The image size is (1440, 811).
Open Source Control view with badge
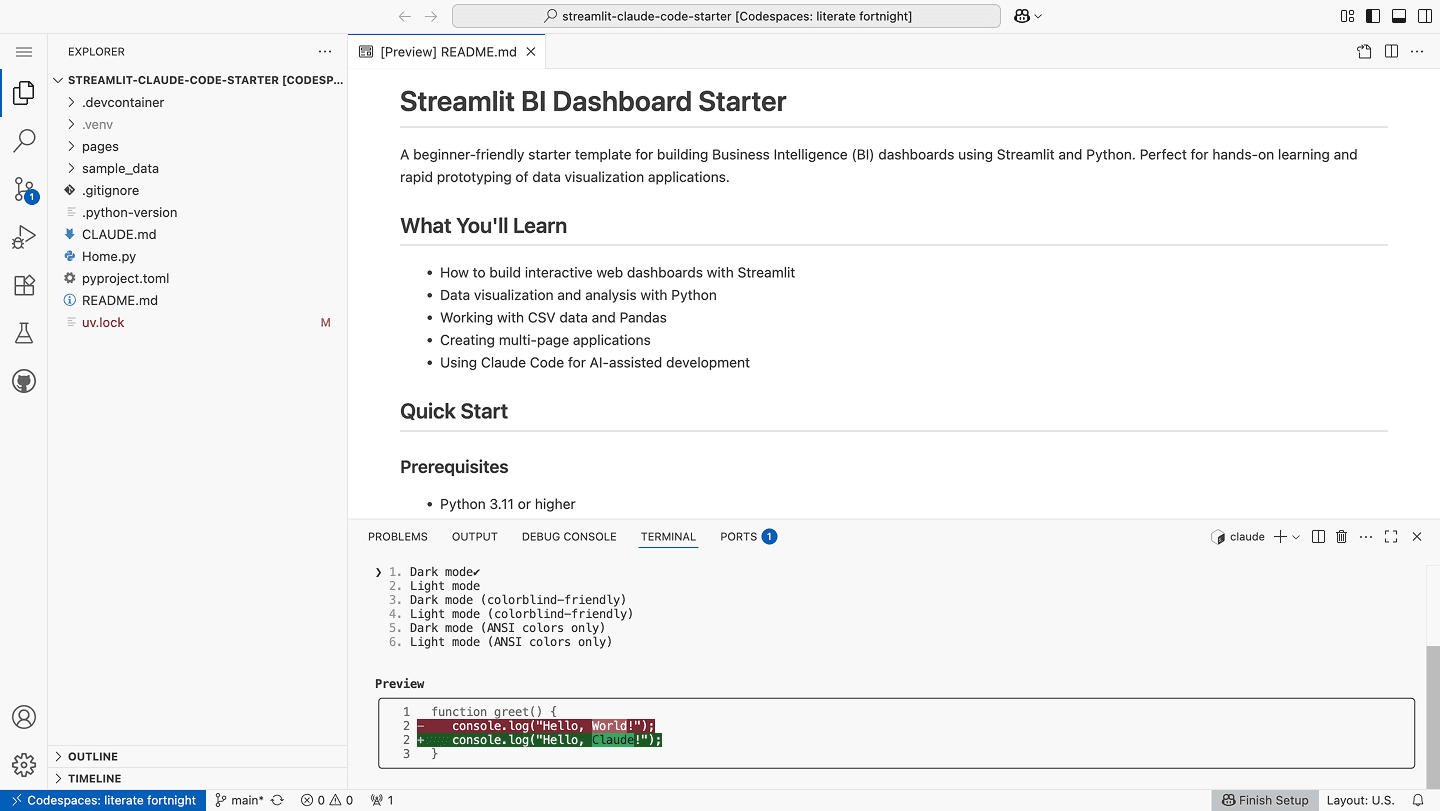(x=24, y=189)
